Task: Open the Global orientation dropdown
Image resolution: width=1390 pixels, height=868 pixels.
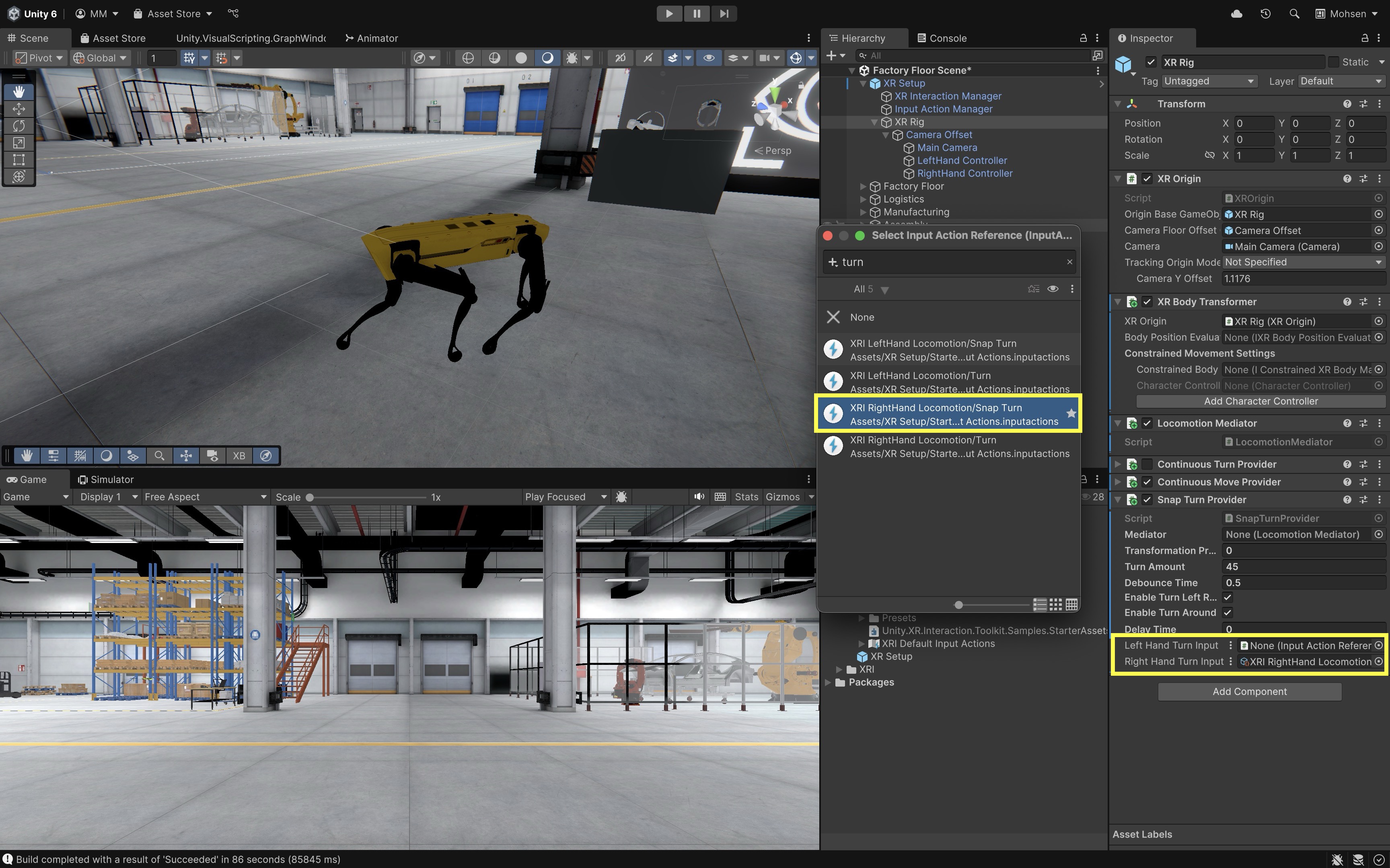Action: [100, 58]
